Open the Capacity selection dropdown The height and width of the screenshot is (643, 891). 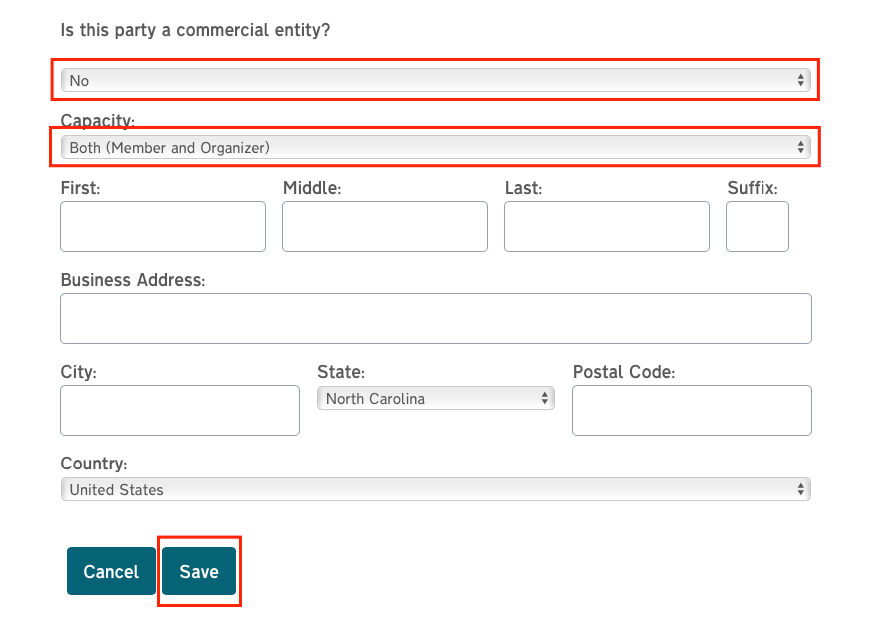pyautogui.click(x=435, y=147)
